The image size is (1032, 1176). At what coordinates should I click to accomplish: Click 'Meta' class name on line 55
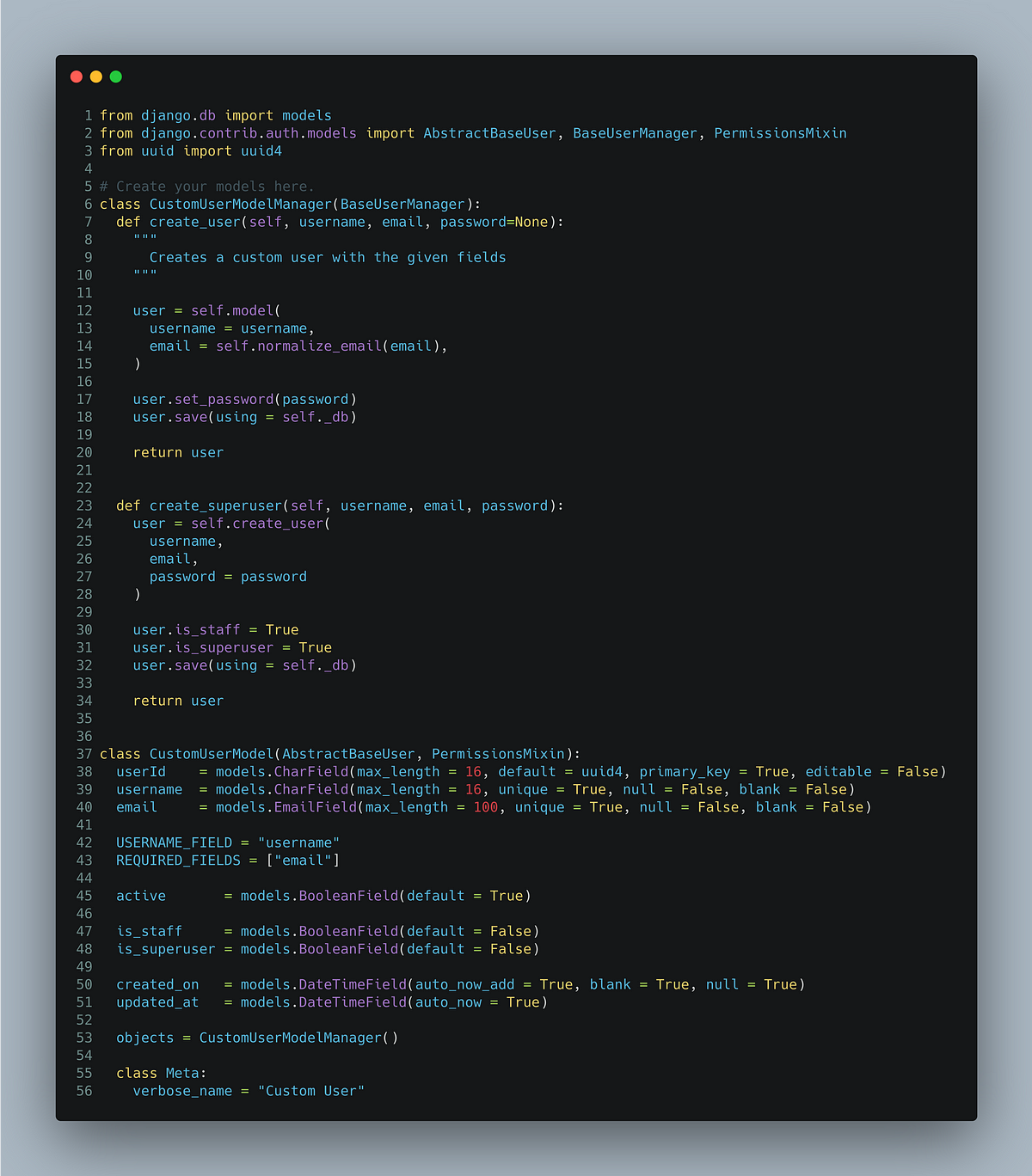[182, 1074]
